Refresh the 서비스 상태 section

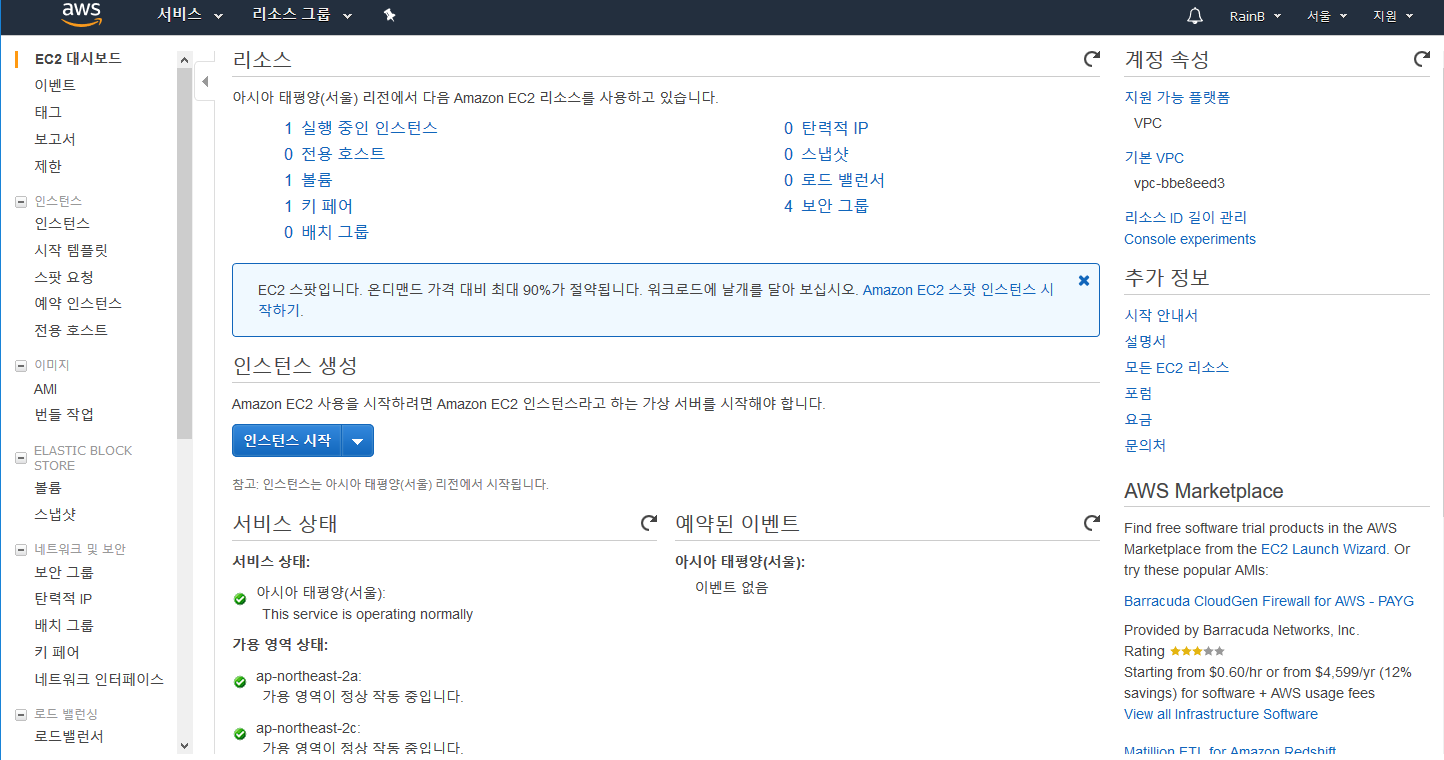(x=647, y=522)
